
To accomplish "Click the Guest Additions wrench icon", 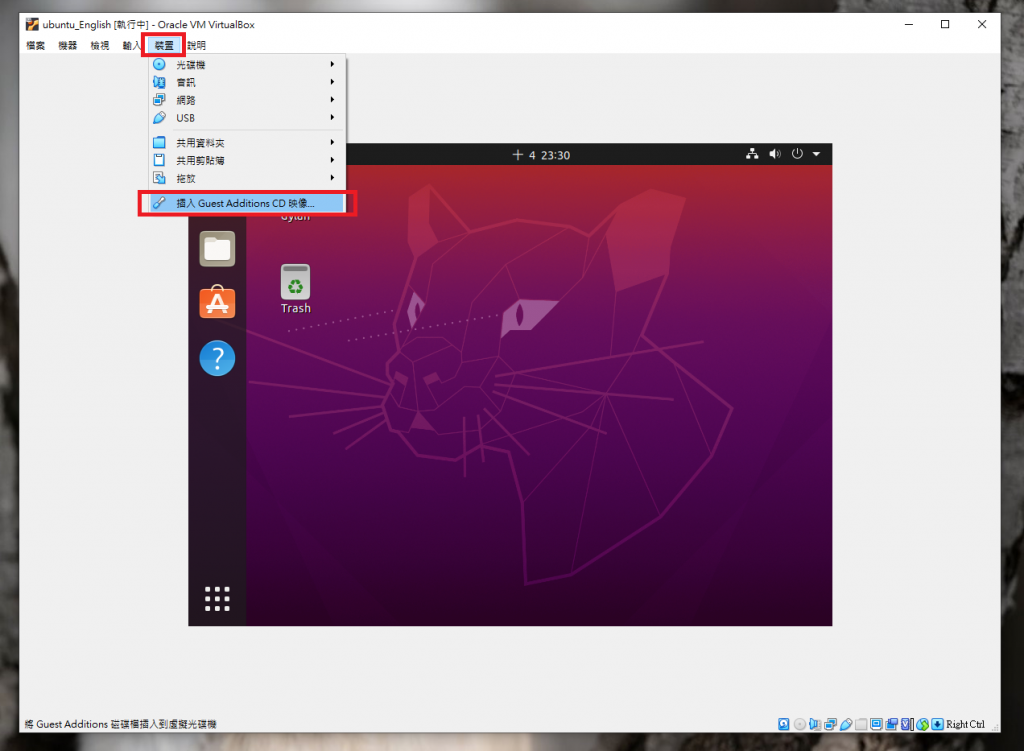I will pos(159,203).
